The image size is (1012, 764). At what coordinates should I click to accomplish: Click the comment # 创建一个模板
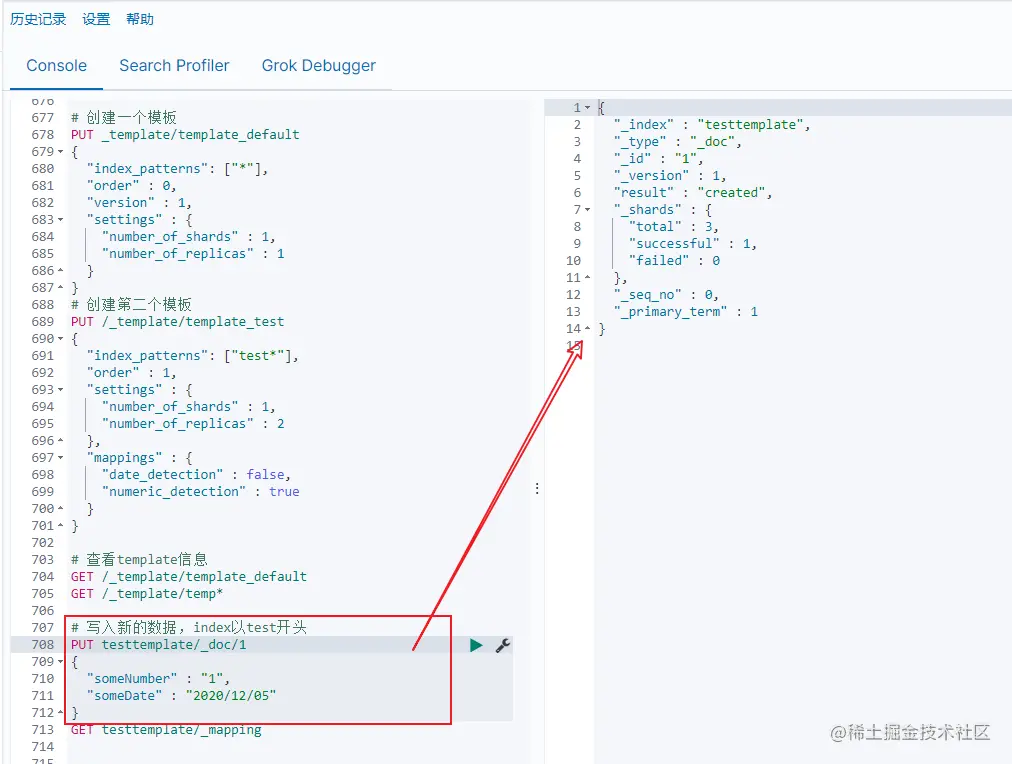[124, 117]
